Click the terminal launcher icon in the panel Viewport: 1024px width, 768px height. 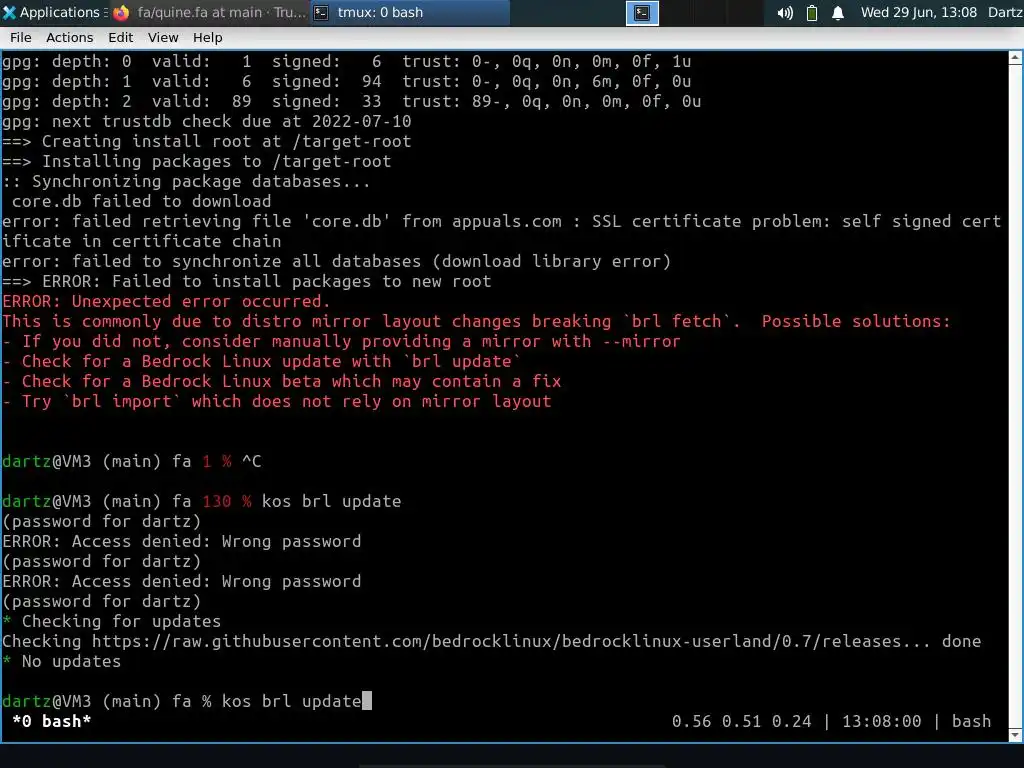pos(642,12)
